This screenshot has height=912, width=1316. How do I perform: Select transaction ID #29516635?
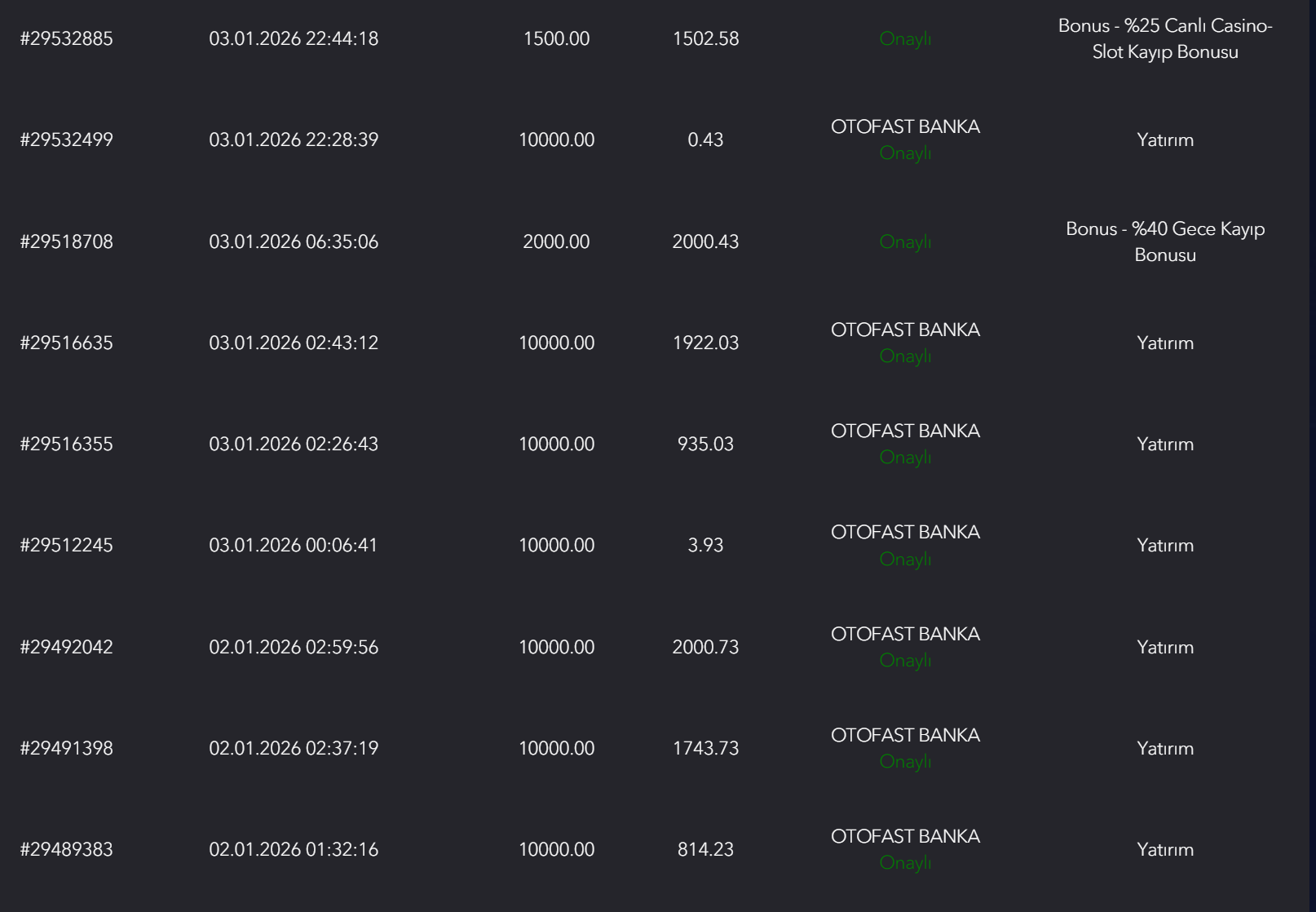click(x=66, y=343)
